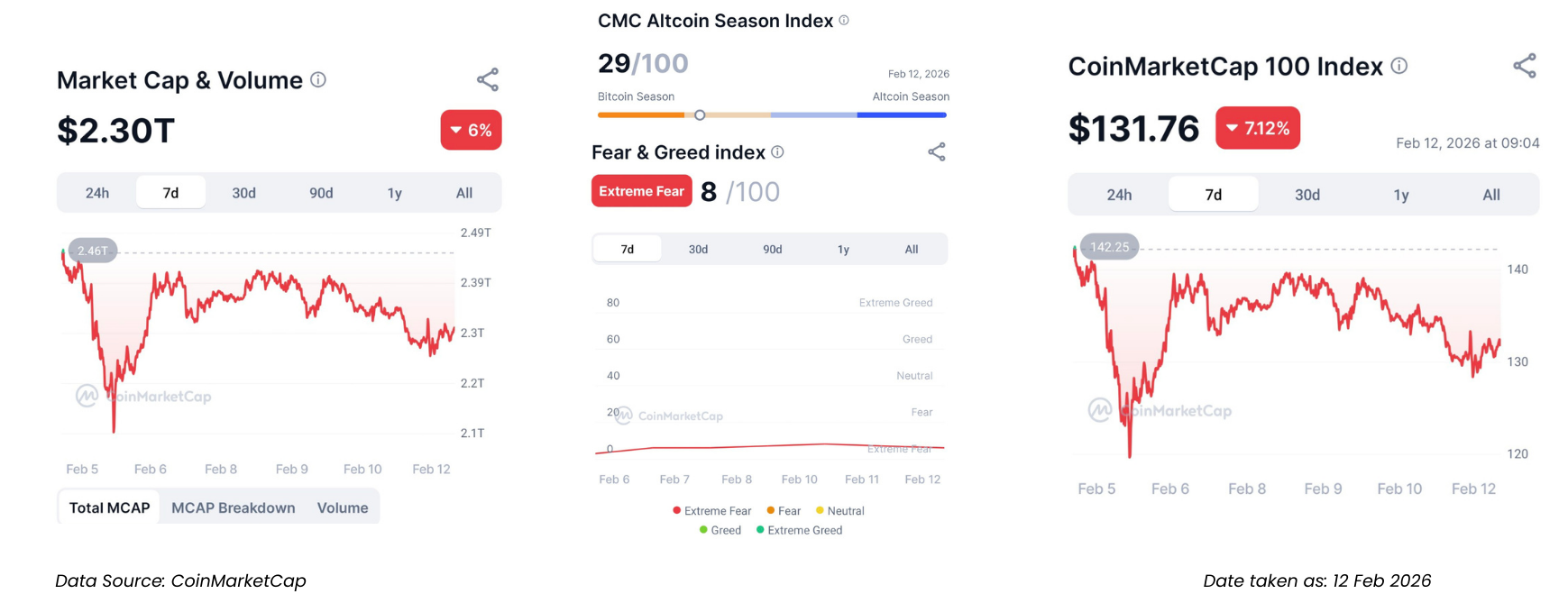Click the Altcoin Season slider handle
Screen dimensions: 1568x594
pos(700,115)
